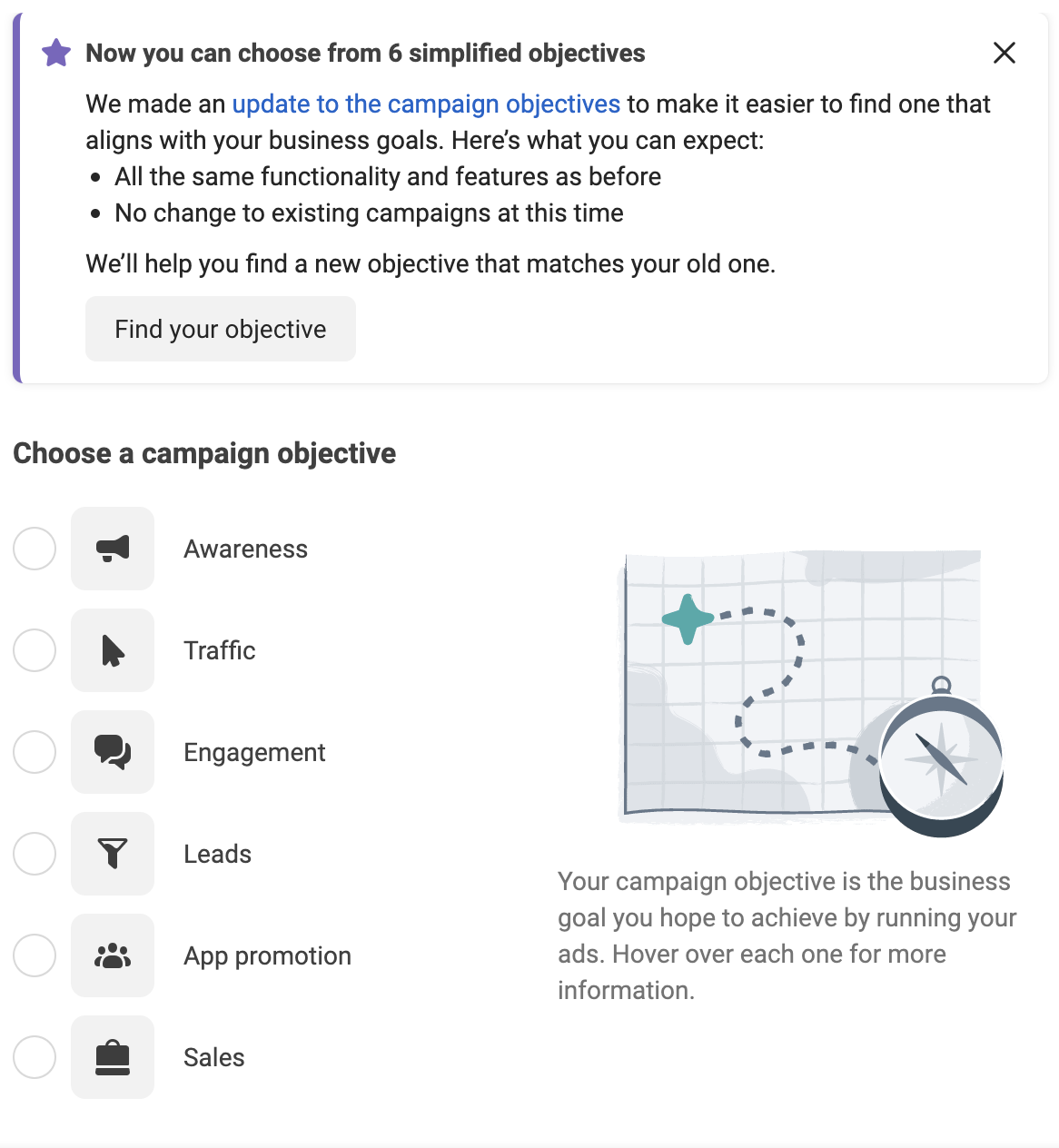
Task: Click the Sales shopping bag icon
Action: [113, 1057]
